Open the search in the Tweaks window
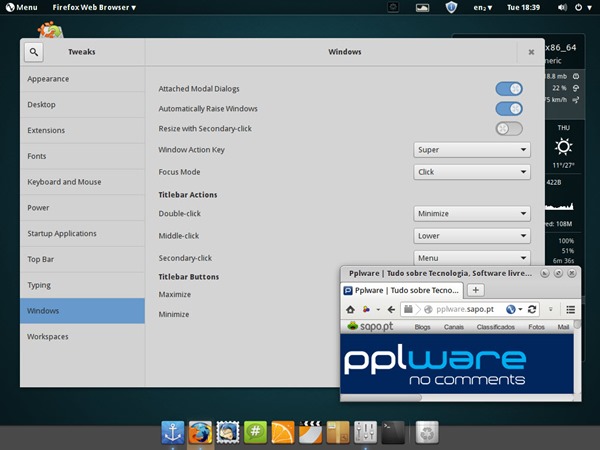 [34, 52]
